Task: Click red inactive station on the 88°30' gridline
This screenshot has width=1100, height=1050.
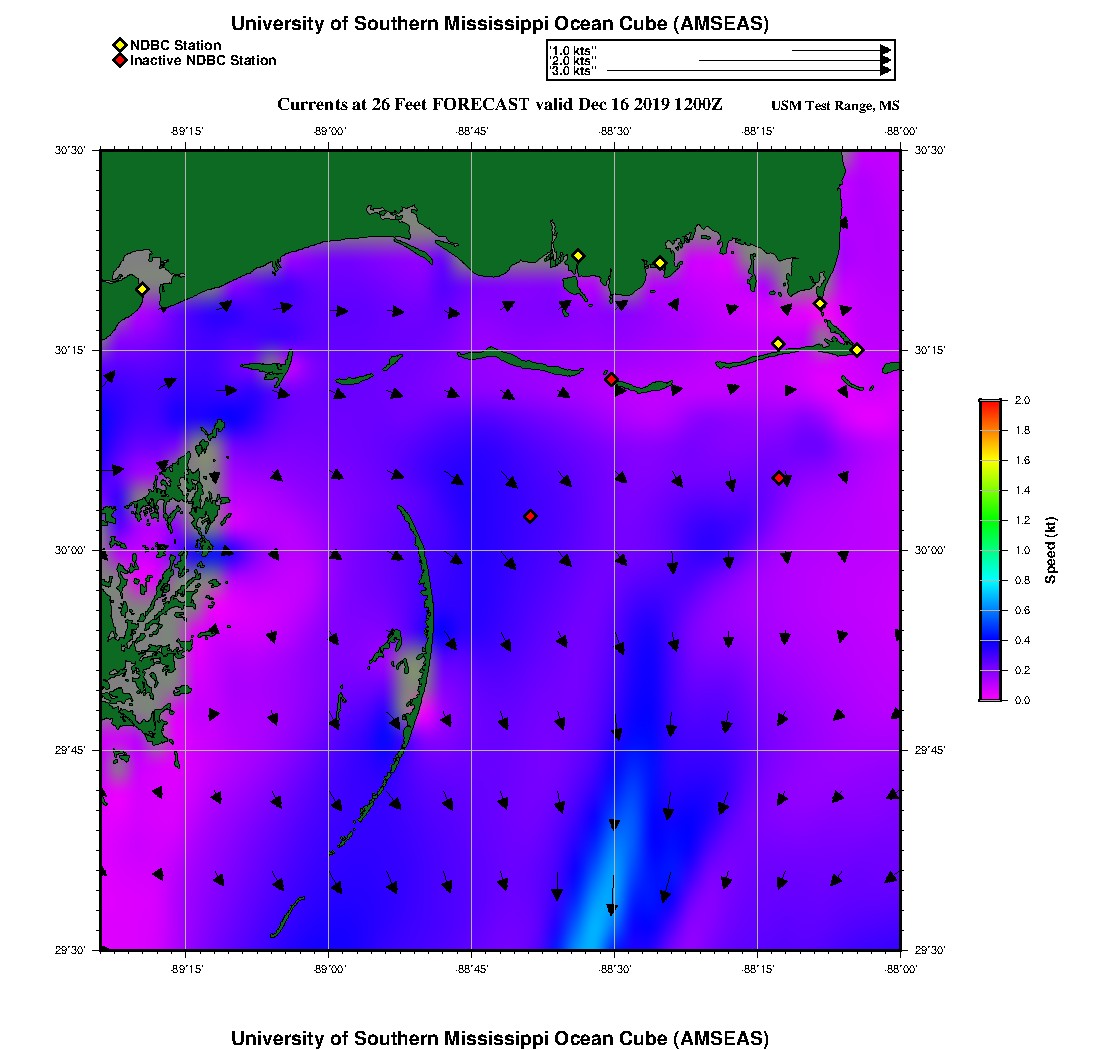Action: pyautogui.click(x=611, y=379)
